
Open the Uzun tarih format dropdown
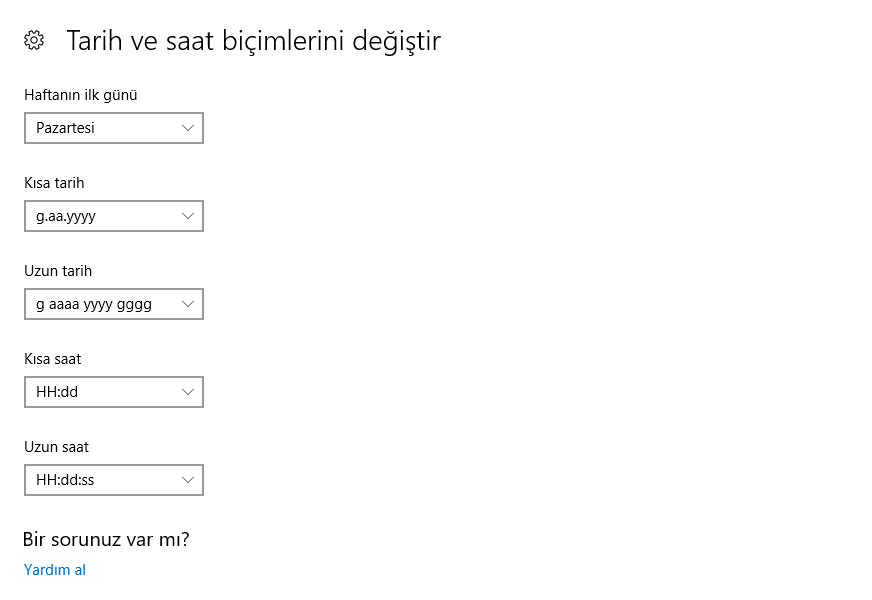tap(113, 304)
